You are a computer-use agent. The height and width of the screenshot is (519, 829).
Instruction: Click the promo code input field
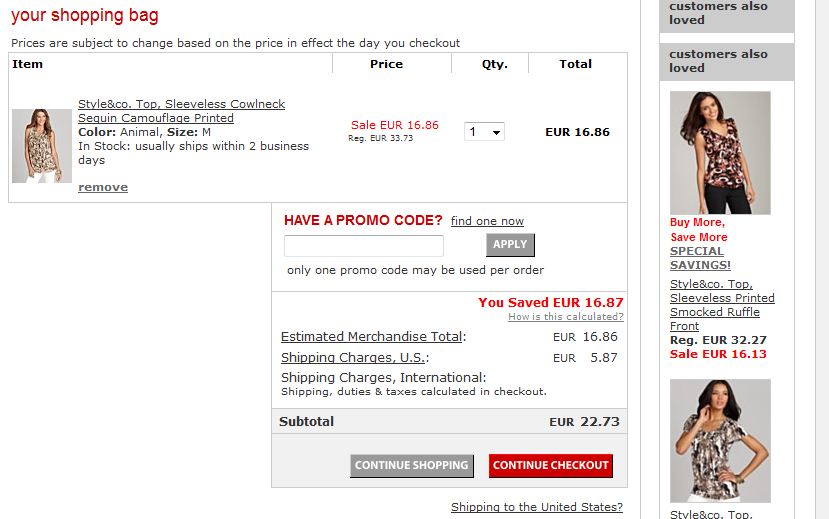coord(364,246)
